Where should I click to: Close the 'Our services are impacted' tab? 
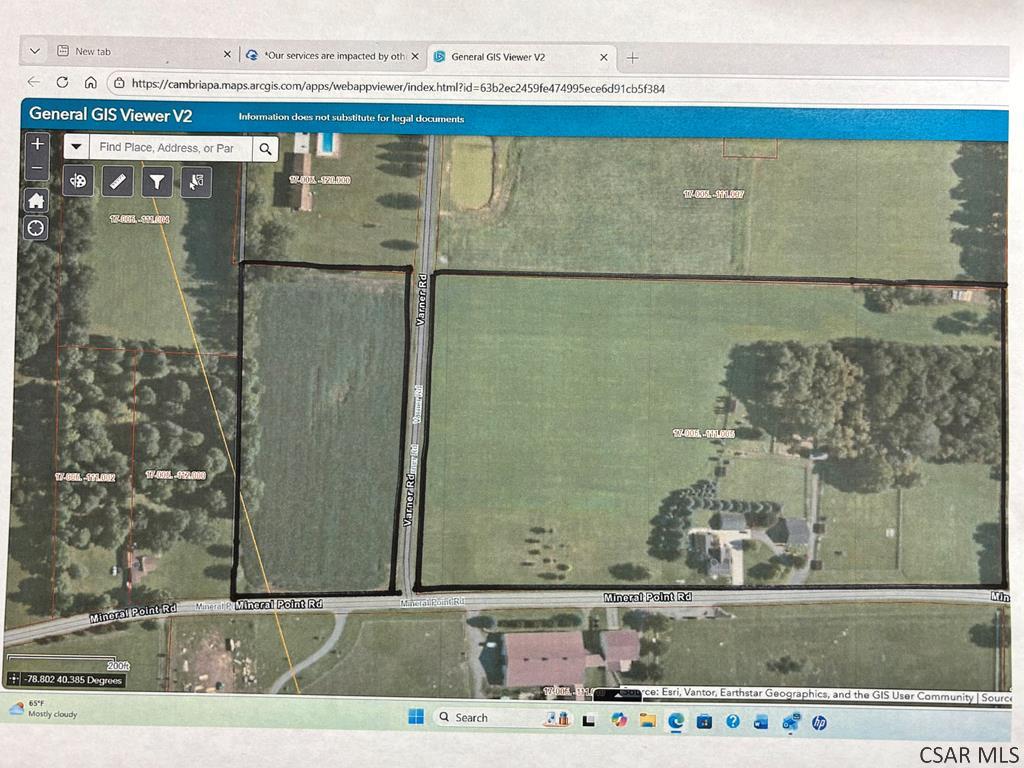(x=415, y=57)
